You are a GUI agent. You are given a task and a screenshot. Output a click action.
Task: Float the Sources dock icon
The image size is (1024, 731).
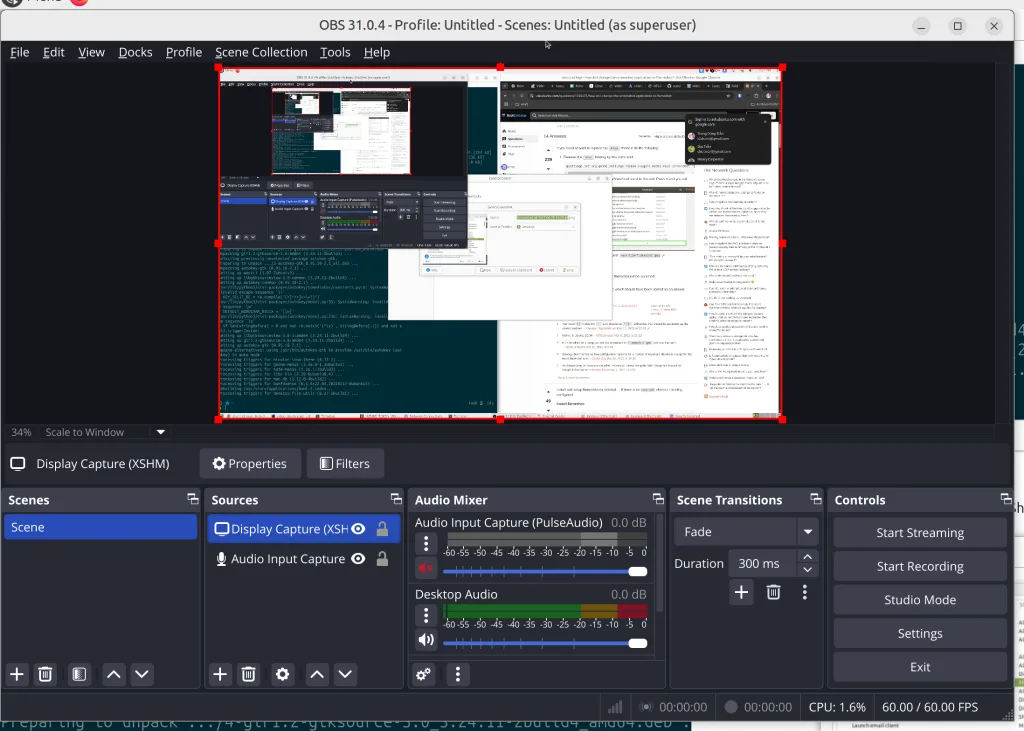point(396,499)
